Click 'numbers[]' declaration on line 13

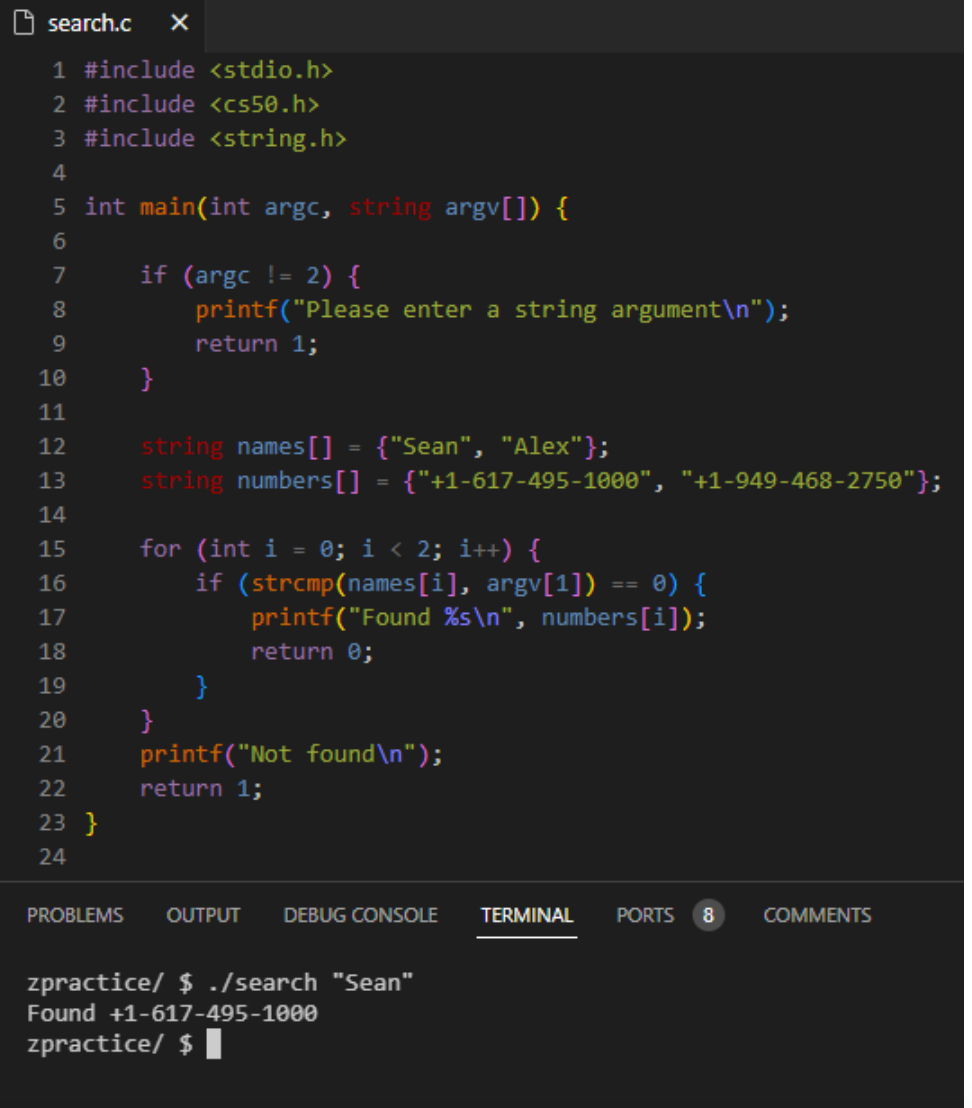299,481
